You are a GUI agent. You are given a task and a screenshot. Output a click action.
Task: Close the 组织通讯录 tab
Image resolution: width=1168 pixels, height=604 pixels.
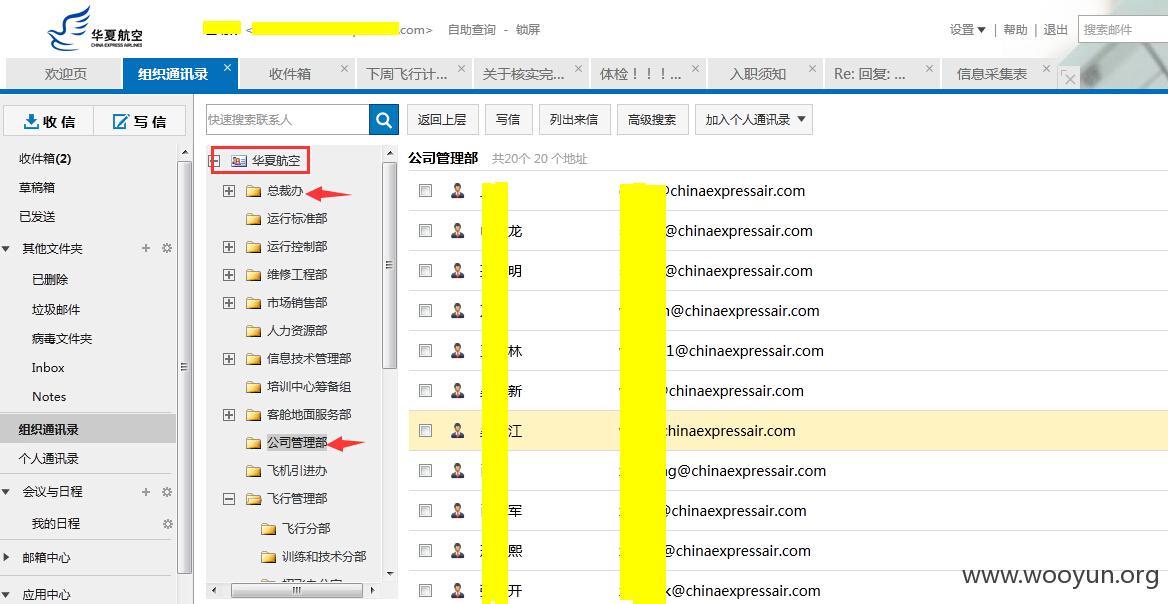click(x=228, y=67)
